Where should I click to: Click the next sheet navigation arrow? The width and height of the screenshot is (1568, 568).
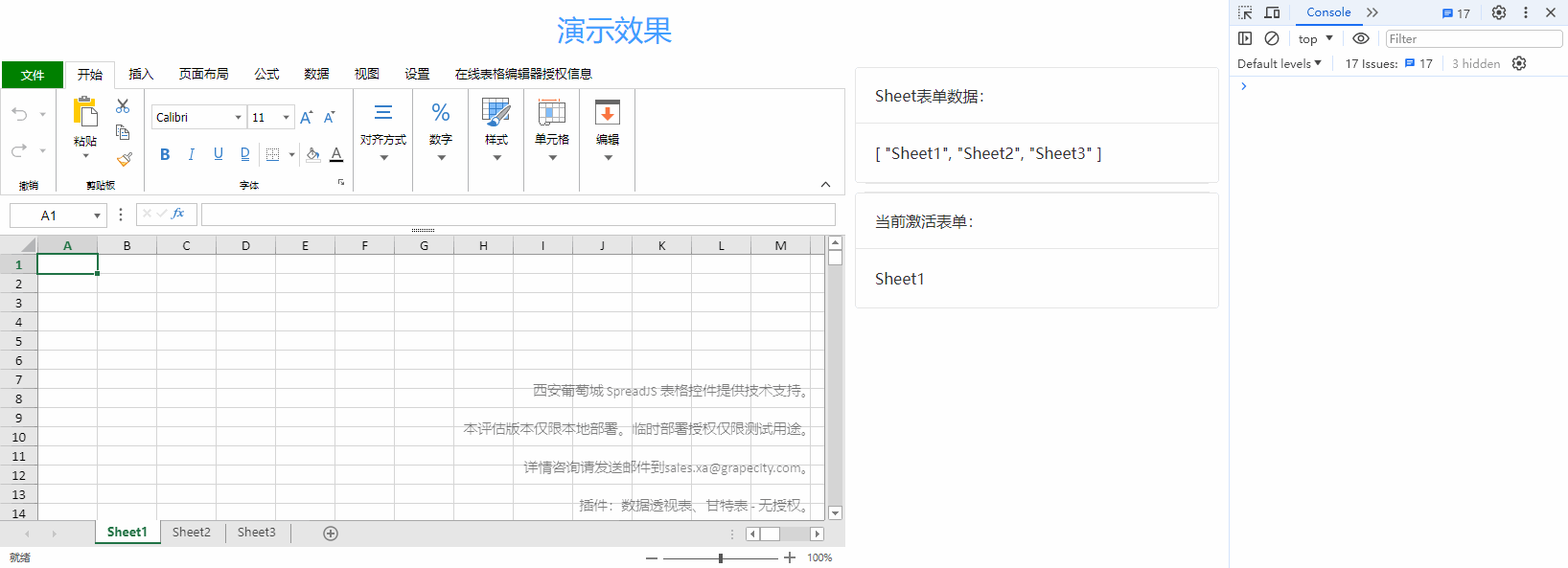coord(54,534)
